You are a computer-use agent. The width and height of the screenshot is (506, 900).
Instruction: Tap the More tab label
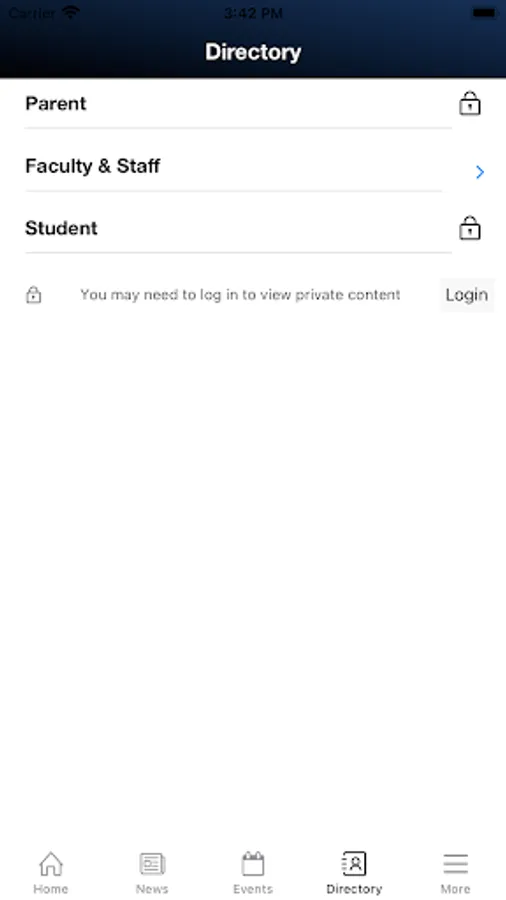(456, 889)
